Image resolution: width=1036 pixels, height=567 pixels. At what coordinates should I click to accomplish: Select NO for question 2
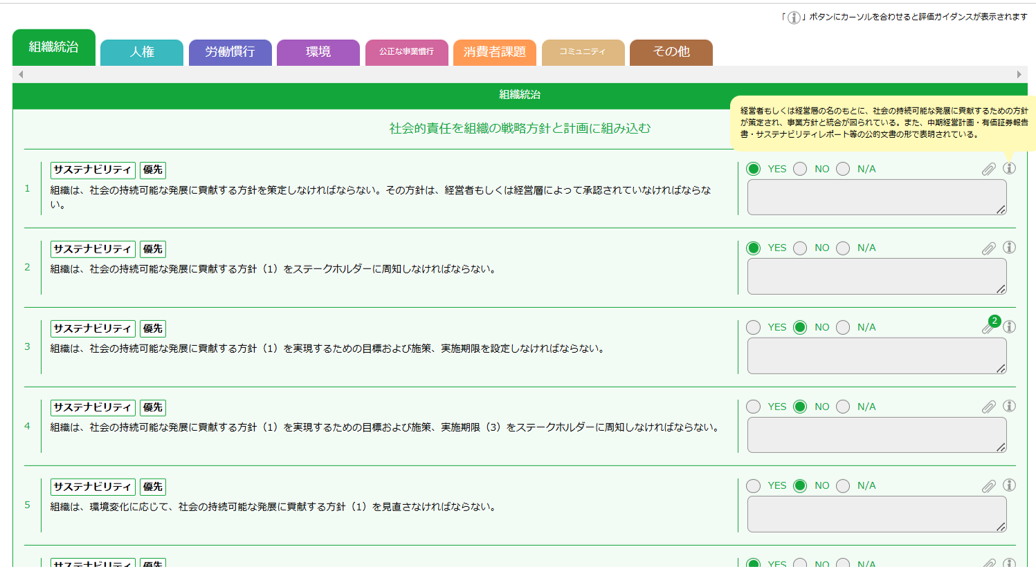(x=800, y=248)
